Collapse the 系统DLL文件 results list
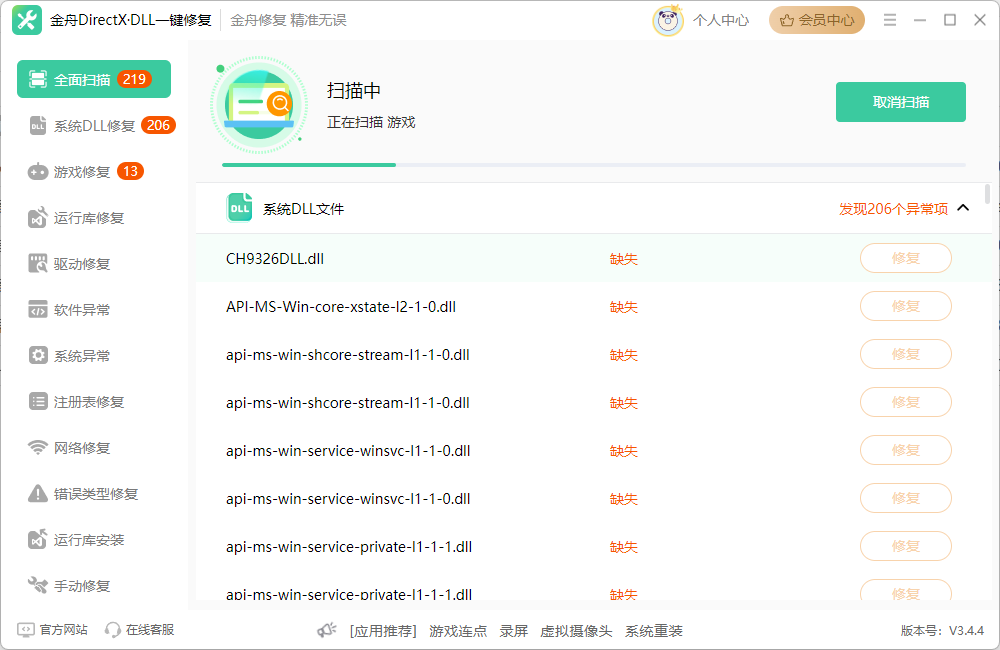Image resolution: width=1000 pixels, height=650 pixels. pyautogui.click(x=963, y=207)
